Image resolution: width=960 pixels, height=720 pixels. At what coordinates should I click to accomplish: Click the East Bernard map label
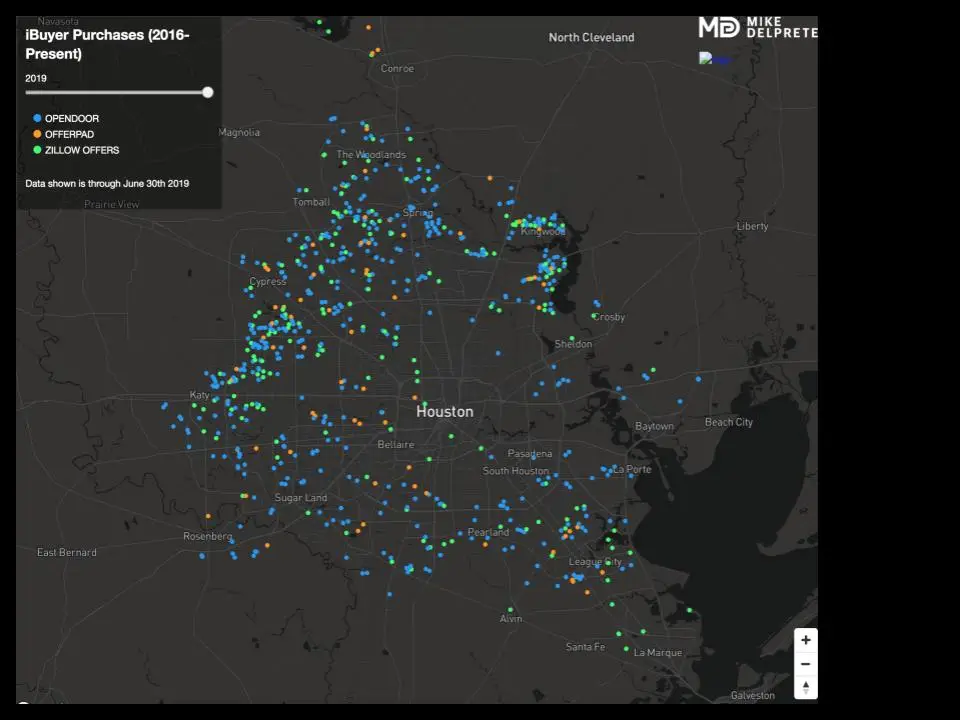point(67,553)
